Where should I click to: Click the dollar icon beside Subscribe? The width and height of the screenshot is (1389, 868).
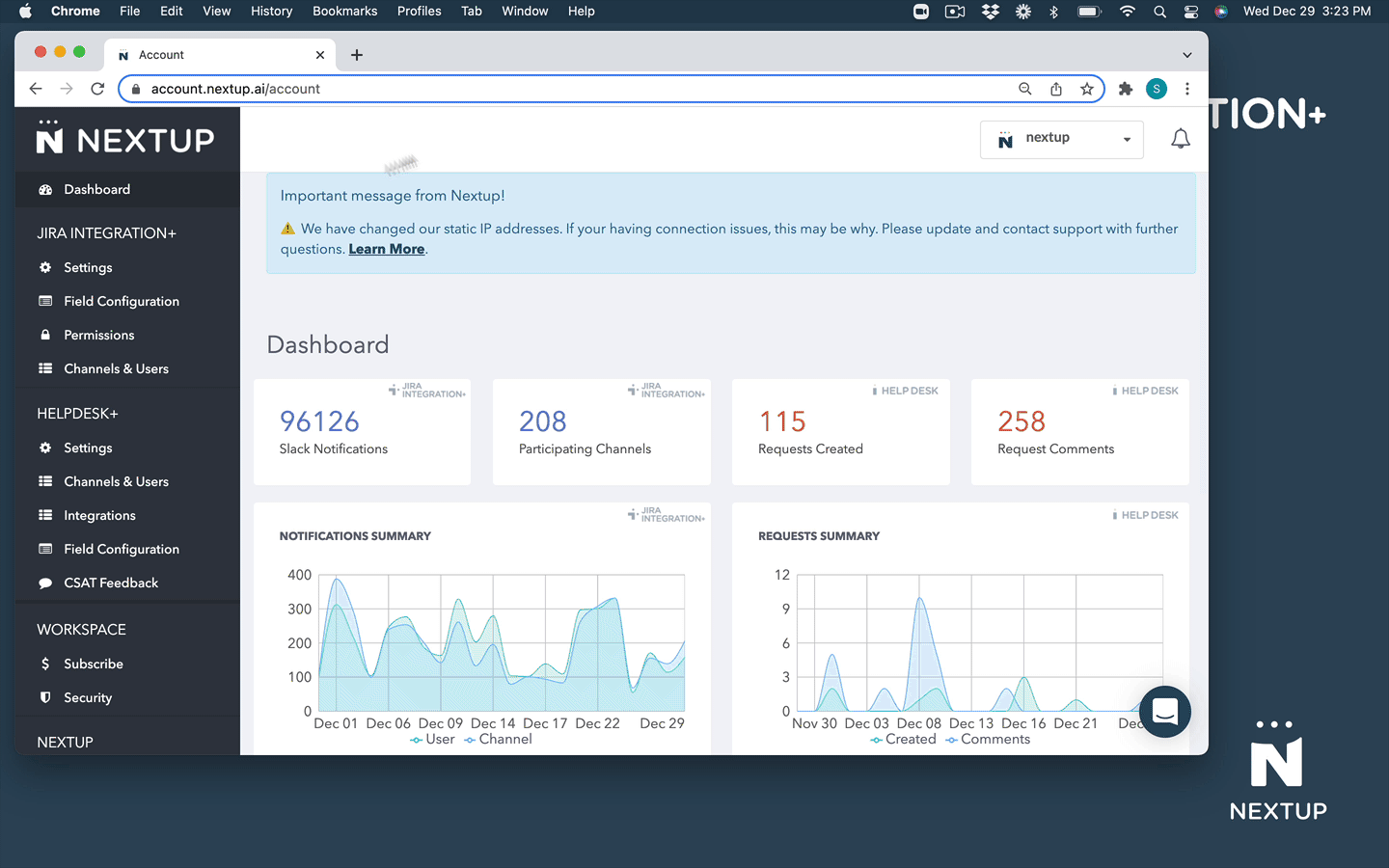click(45, 664)
